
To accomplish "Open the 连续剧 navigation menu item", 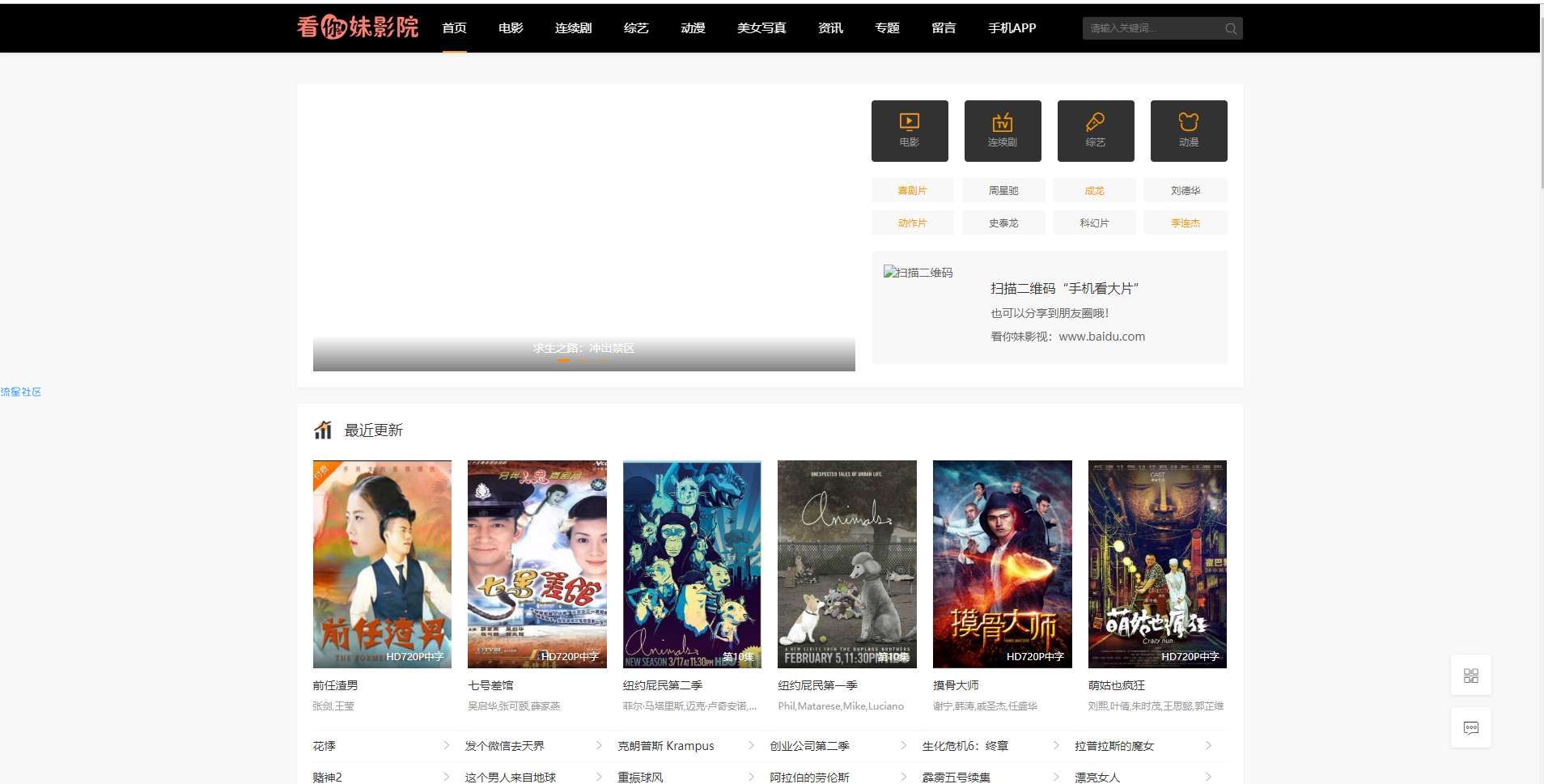I will (573, 28).
